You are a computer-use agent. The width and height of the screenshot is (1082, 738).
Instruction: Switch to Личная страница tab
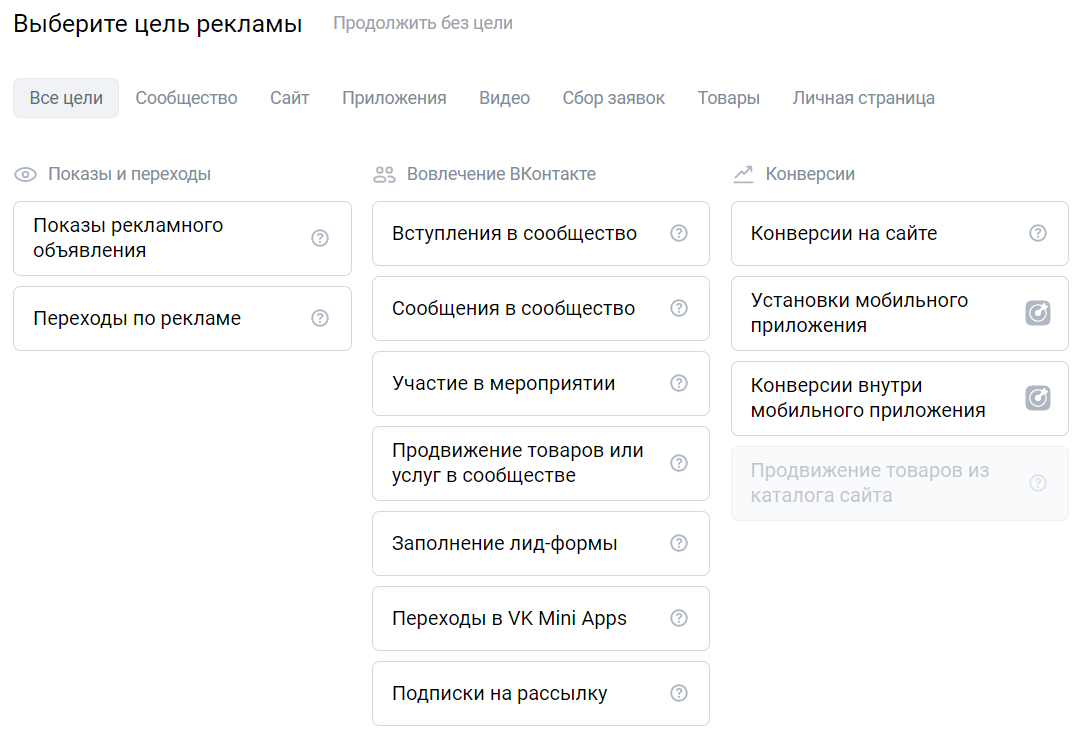(x=863, y=98)
